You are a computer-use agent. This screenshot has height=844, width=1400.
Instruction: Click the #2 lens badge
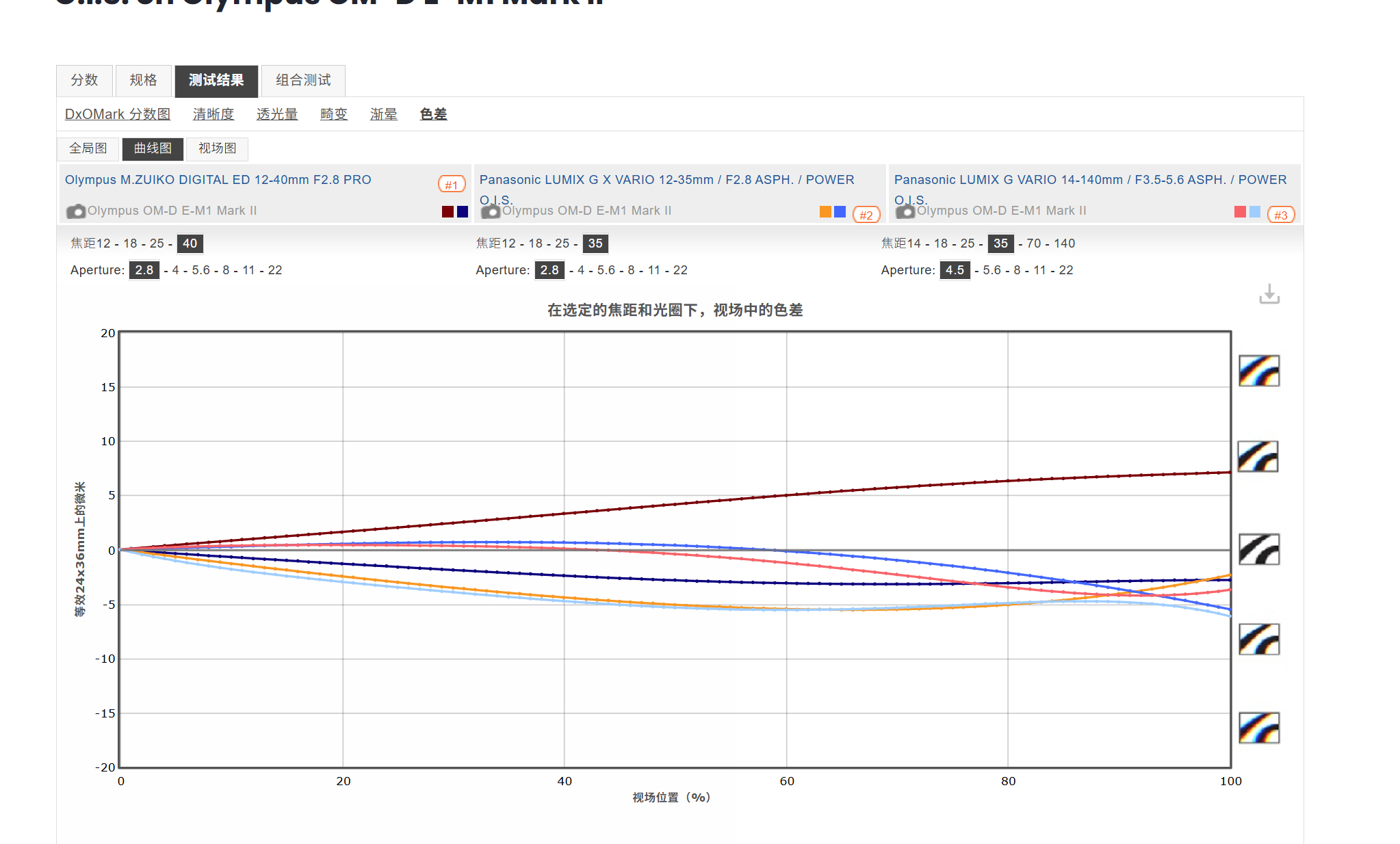pos(866,215)
